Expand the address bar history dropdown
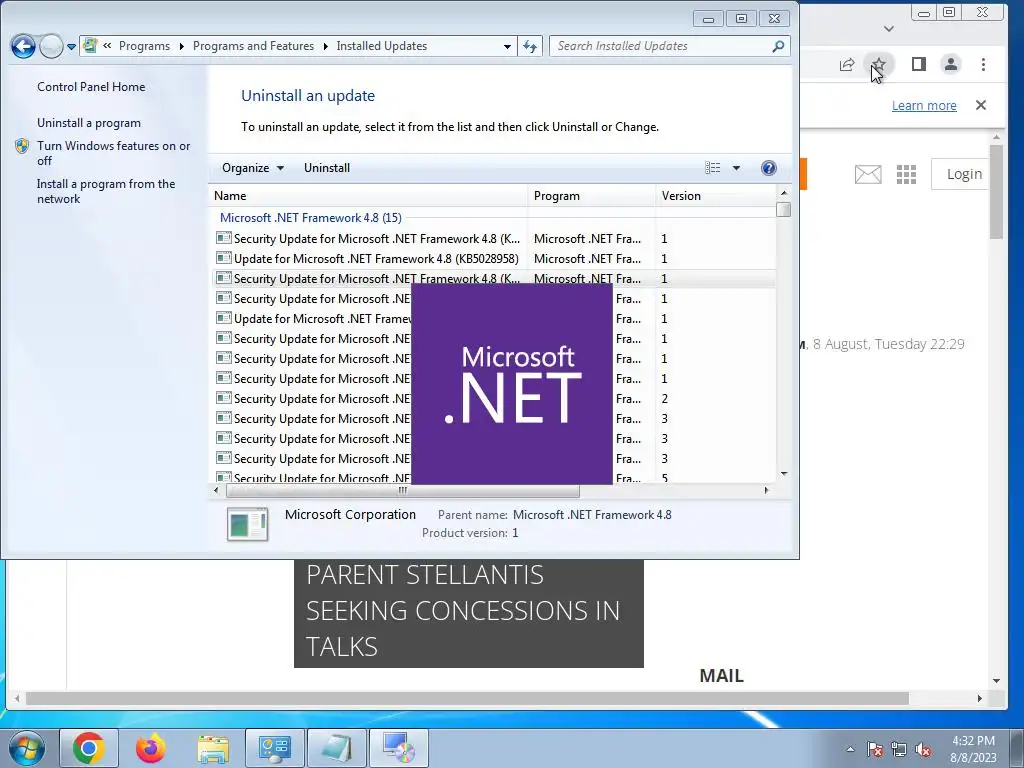Screen dimensions: 1024x768 (507, 46)
